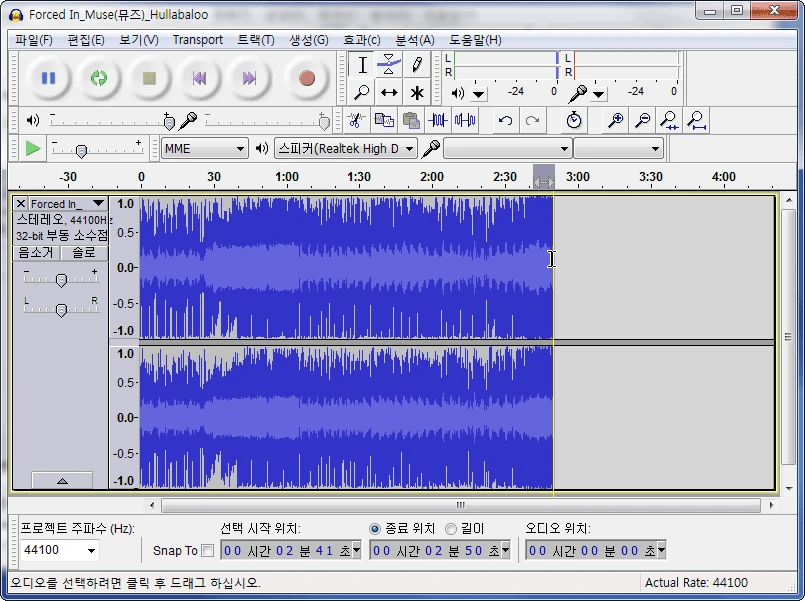Image resolution: width=805 pixels, height=601 pixels.
Task: Select the Time Shift tool
Action: coord(389,92)
